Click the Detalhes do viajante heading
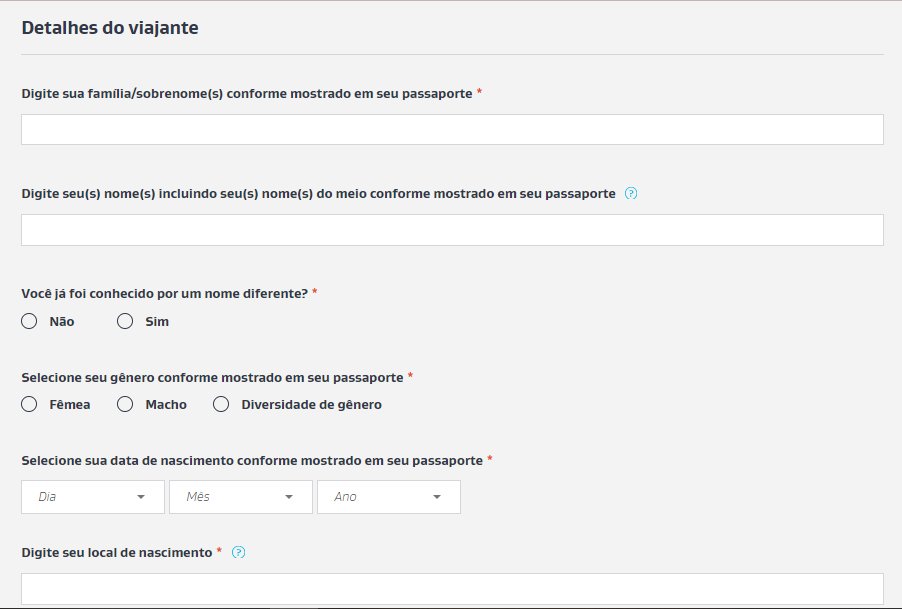This screenshot has height=609, width=902. pos(110,28)
